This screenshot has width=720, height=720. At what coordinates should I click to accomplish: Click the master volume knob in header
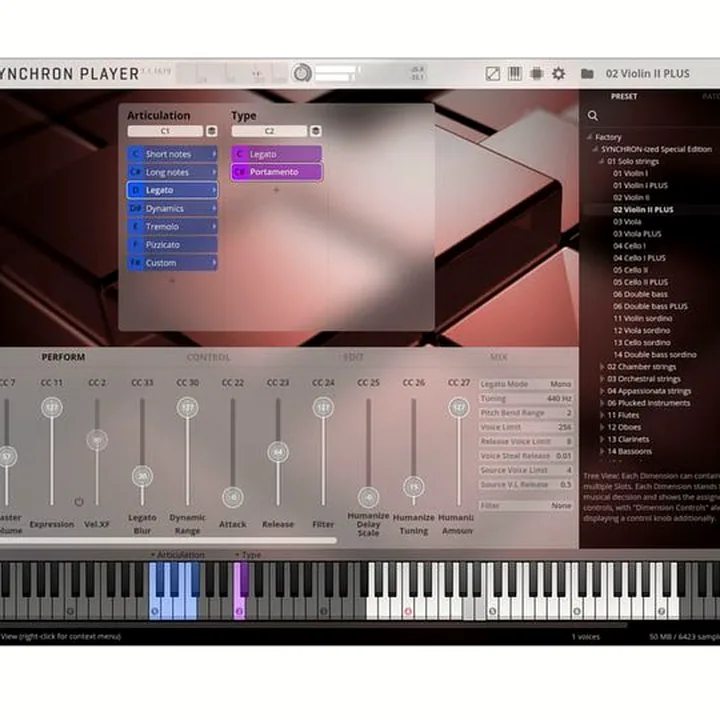302,73
